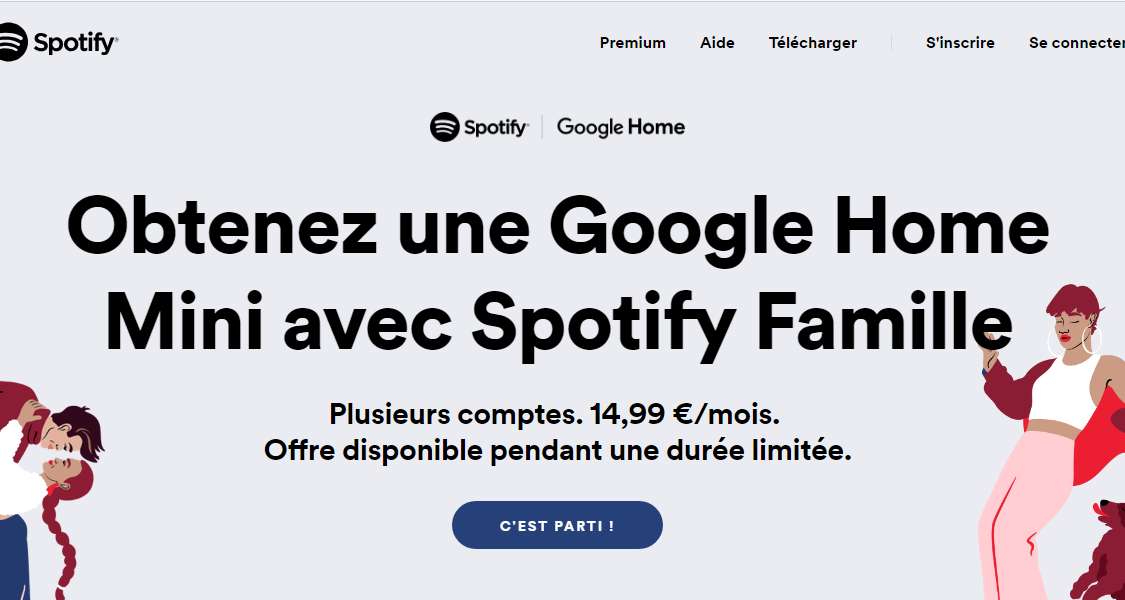Click the Spotify circle icon in header
Viewport: 1125px width, 600px height.
(11, 43)
